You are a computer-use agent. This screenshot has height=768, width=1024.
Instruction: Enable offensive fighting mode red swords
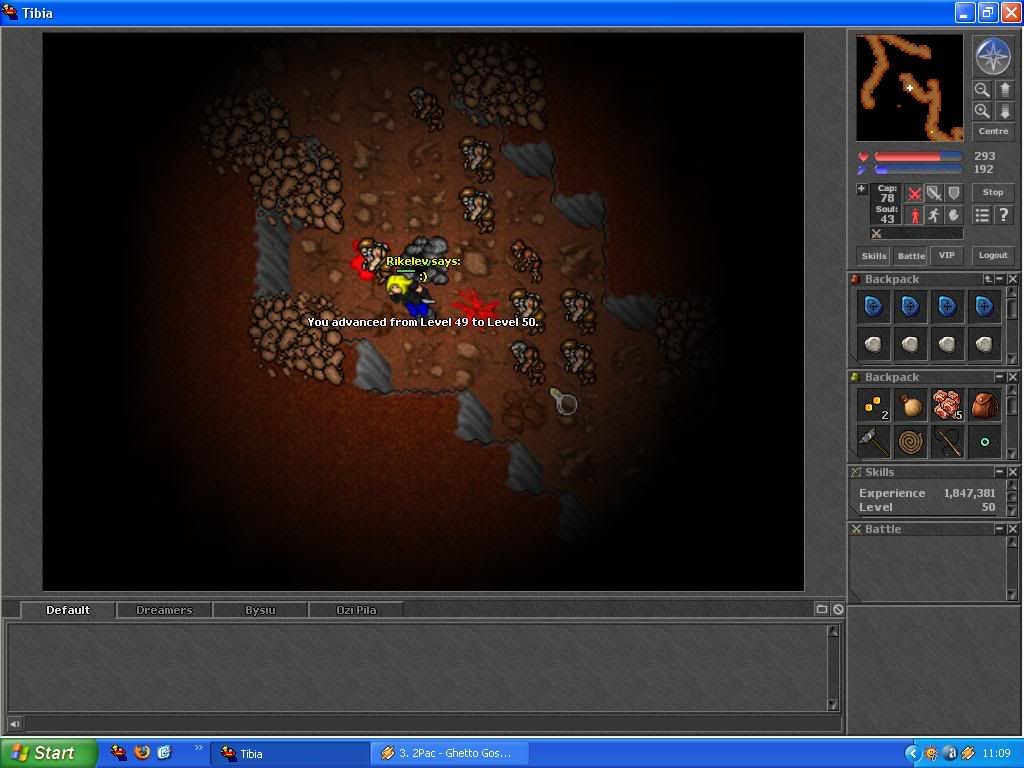pos(914,194)
